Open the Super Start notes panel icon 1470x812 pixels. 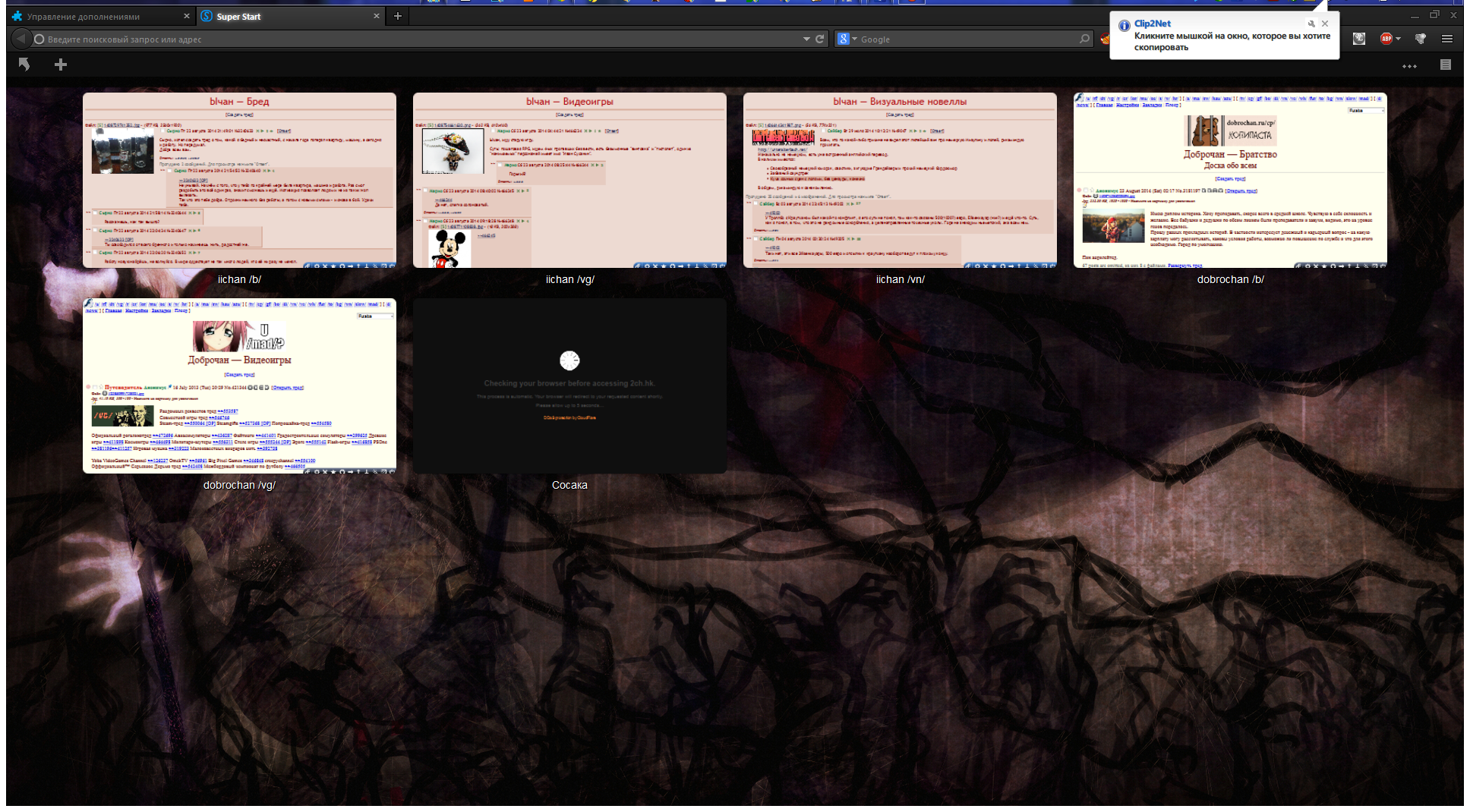click(1446, 65)
